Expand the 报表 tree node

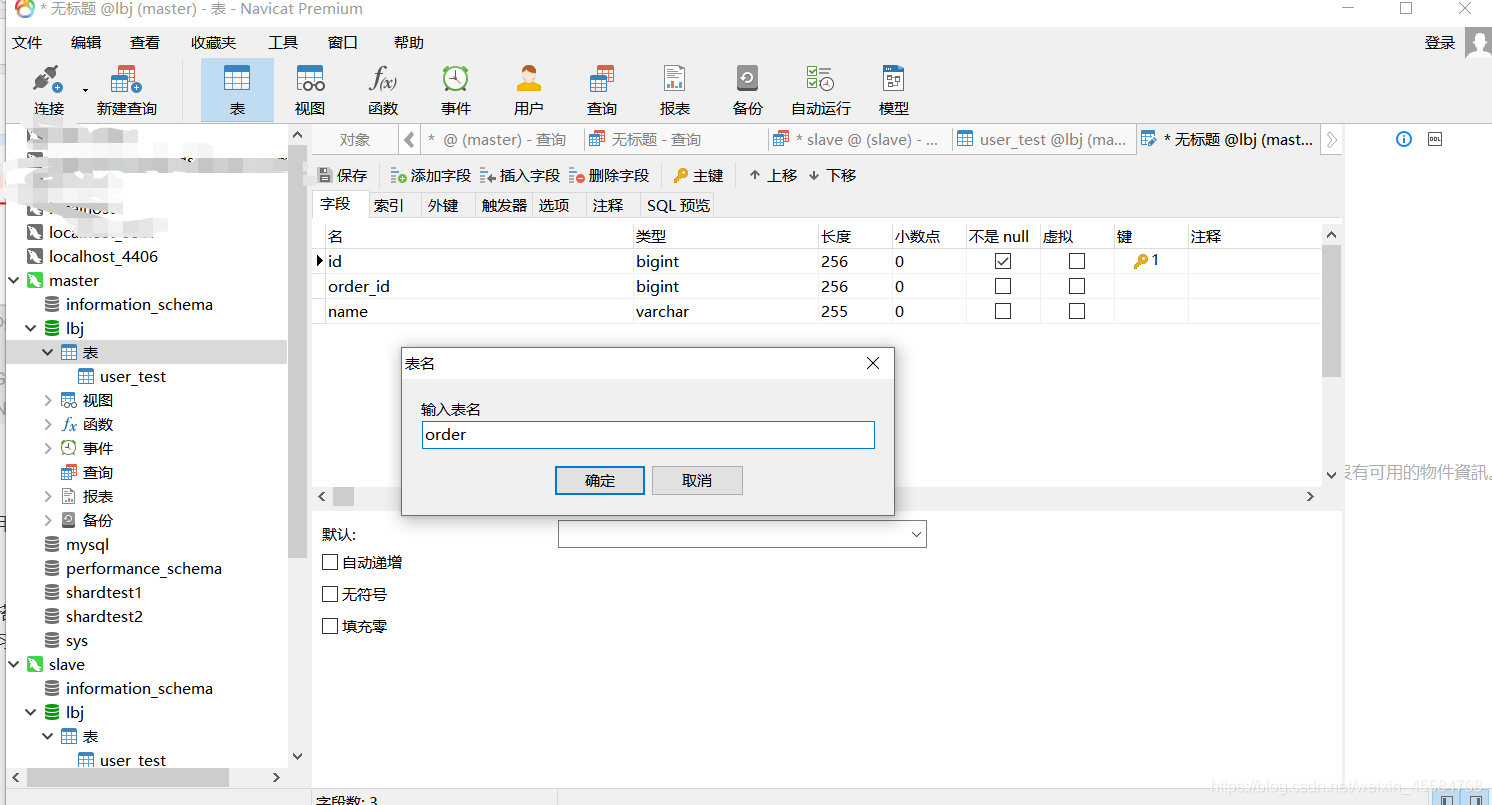point(48,496)
